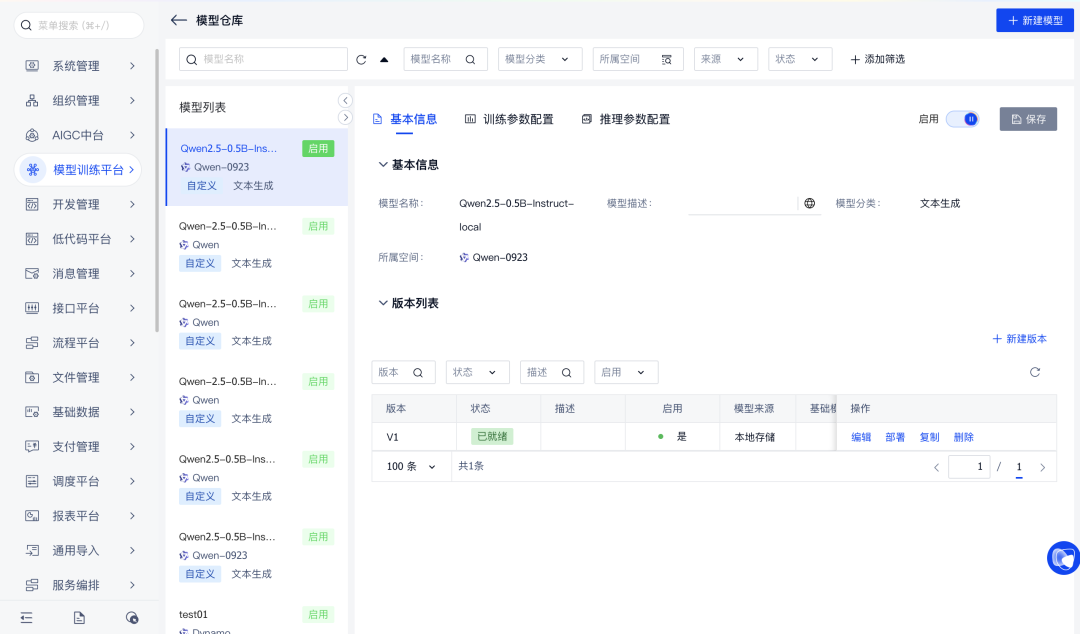Open the 通用导入 menu item
This screenshot has width=1080, height=634.
pos(80,551)
